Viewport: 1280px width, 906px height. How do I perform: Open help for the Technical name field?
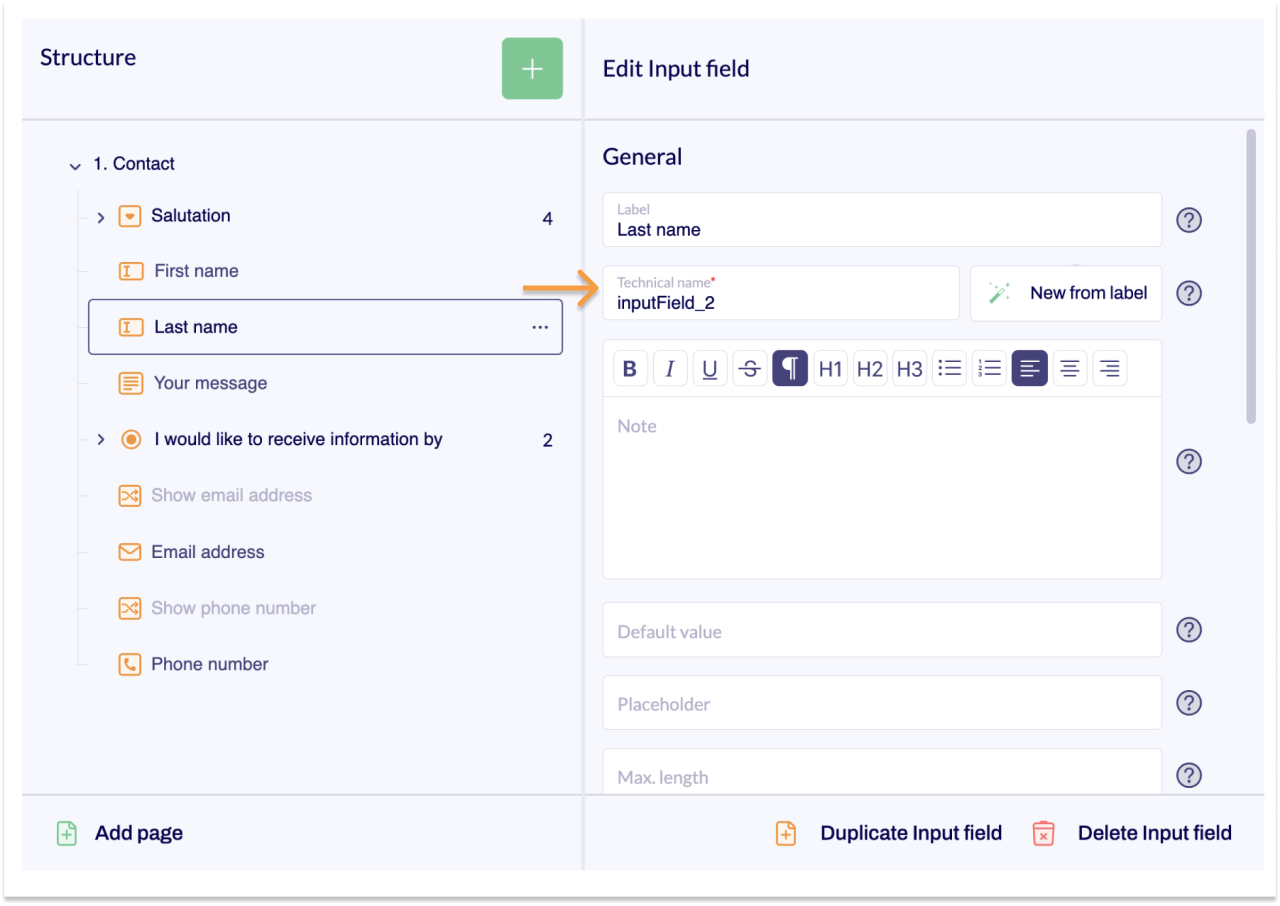pos(1188,293)
